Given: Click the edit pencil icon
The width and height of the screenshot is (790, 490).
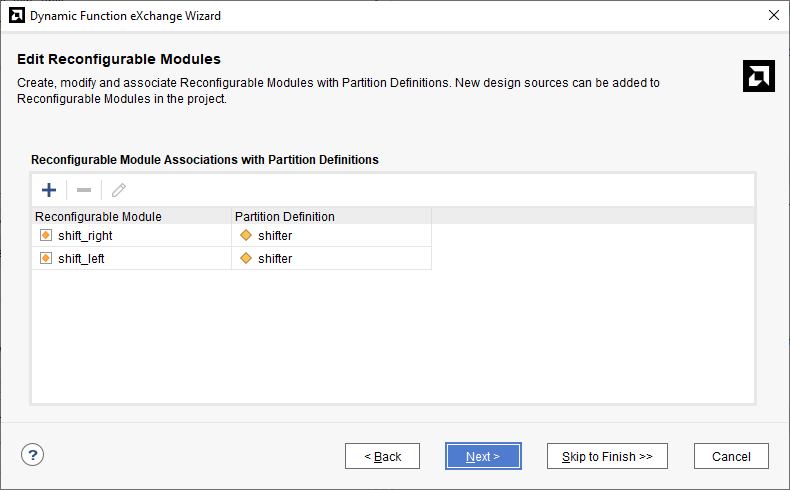Looking at the screenshot, I should [119, 190].
